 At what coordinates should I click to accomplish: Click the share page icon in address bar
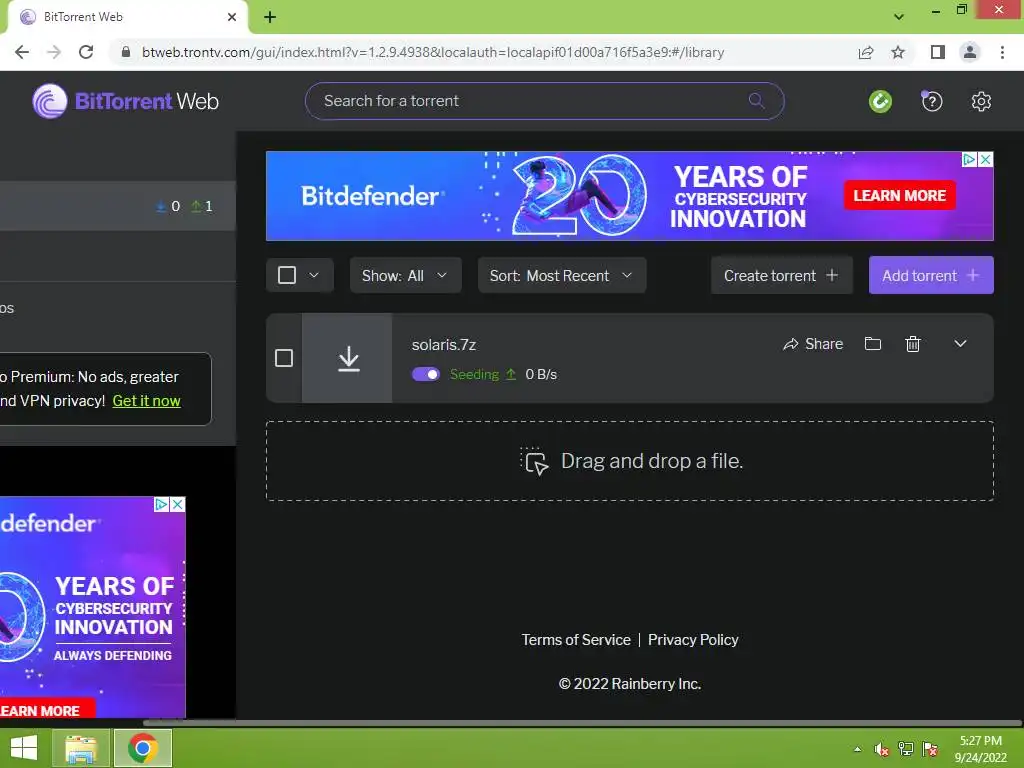[x=866, y=52]
